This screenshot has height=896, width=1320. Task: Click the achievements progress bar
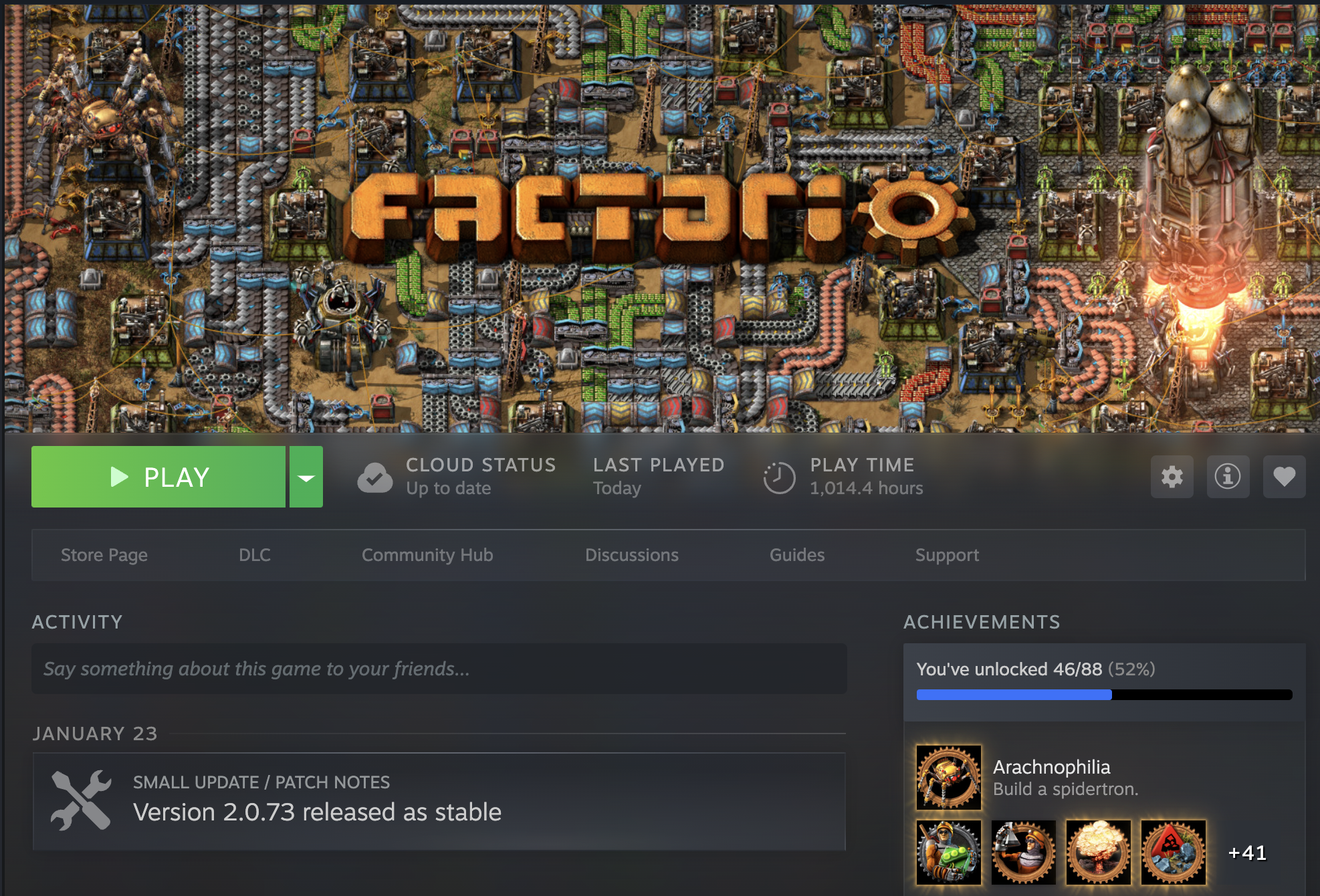pyautogui.click(x=1103, y=695)
